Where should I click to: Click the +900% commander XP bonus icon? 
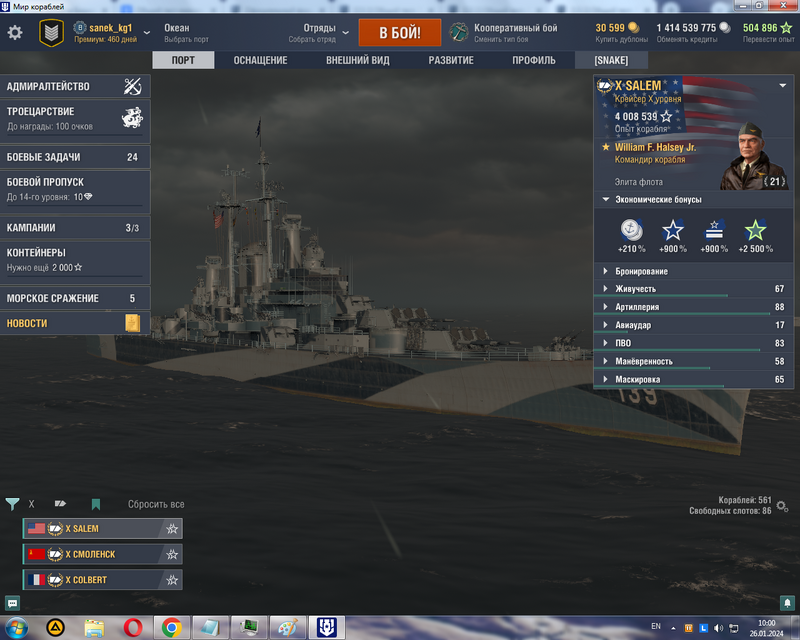click(714, 231)
